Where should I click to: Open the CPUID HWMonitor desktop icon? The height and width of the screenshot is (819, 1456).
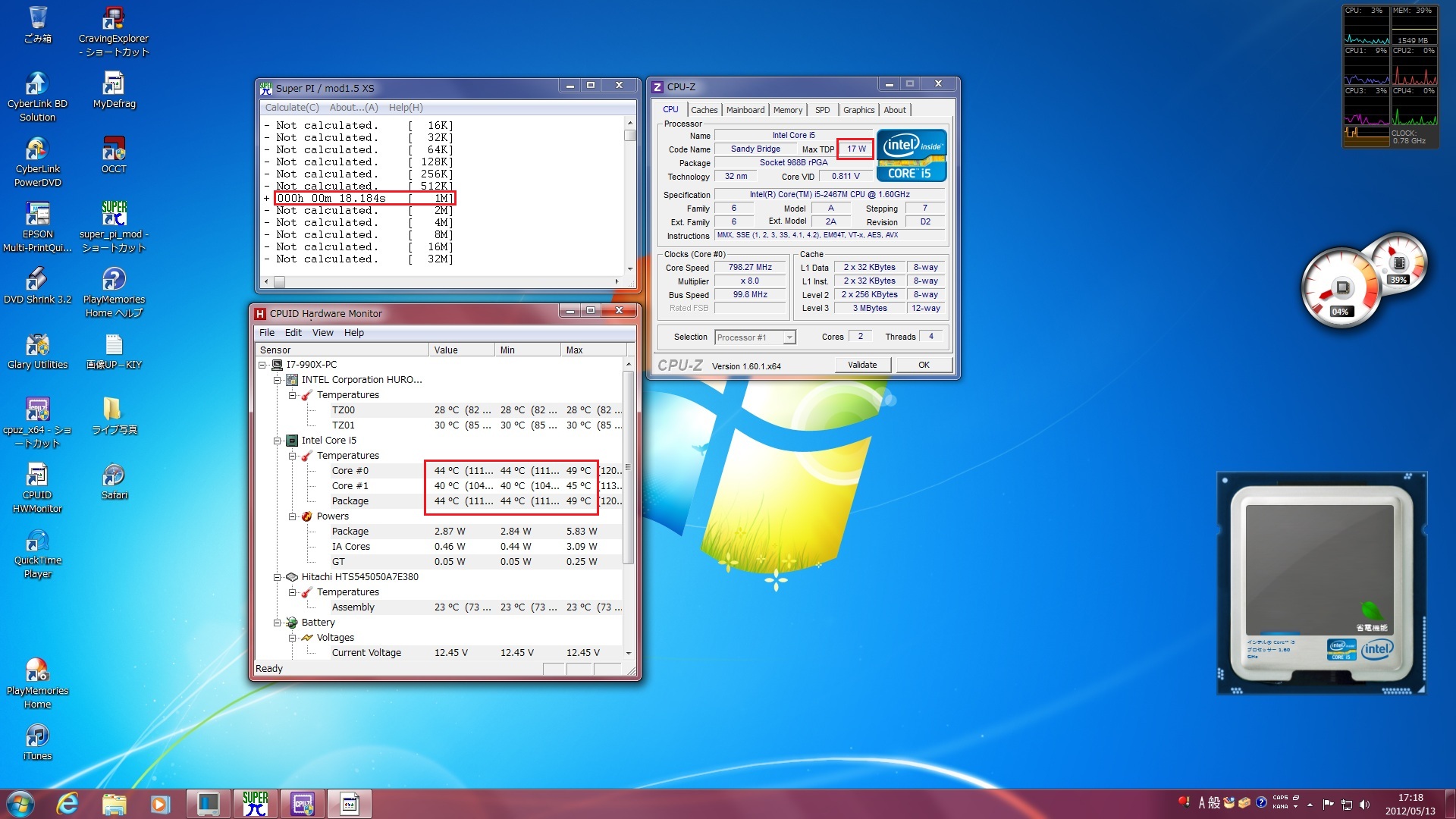click(x=37, y=475)
